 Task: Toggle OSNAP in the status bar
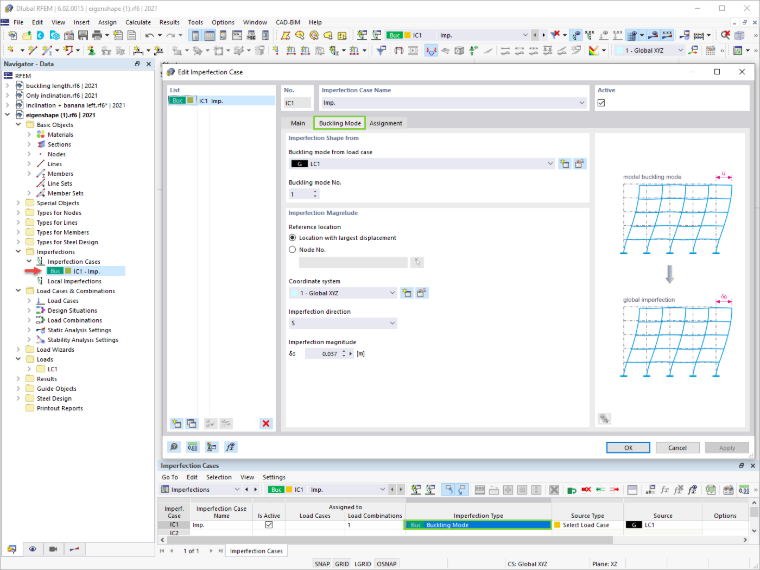coord(386,564)
